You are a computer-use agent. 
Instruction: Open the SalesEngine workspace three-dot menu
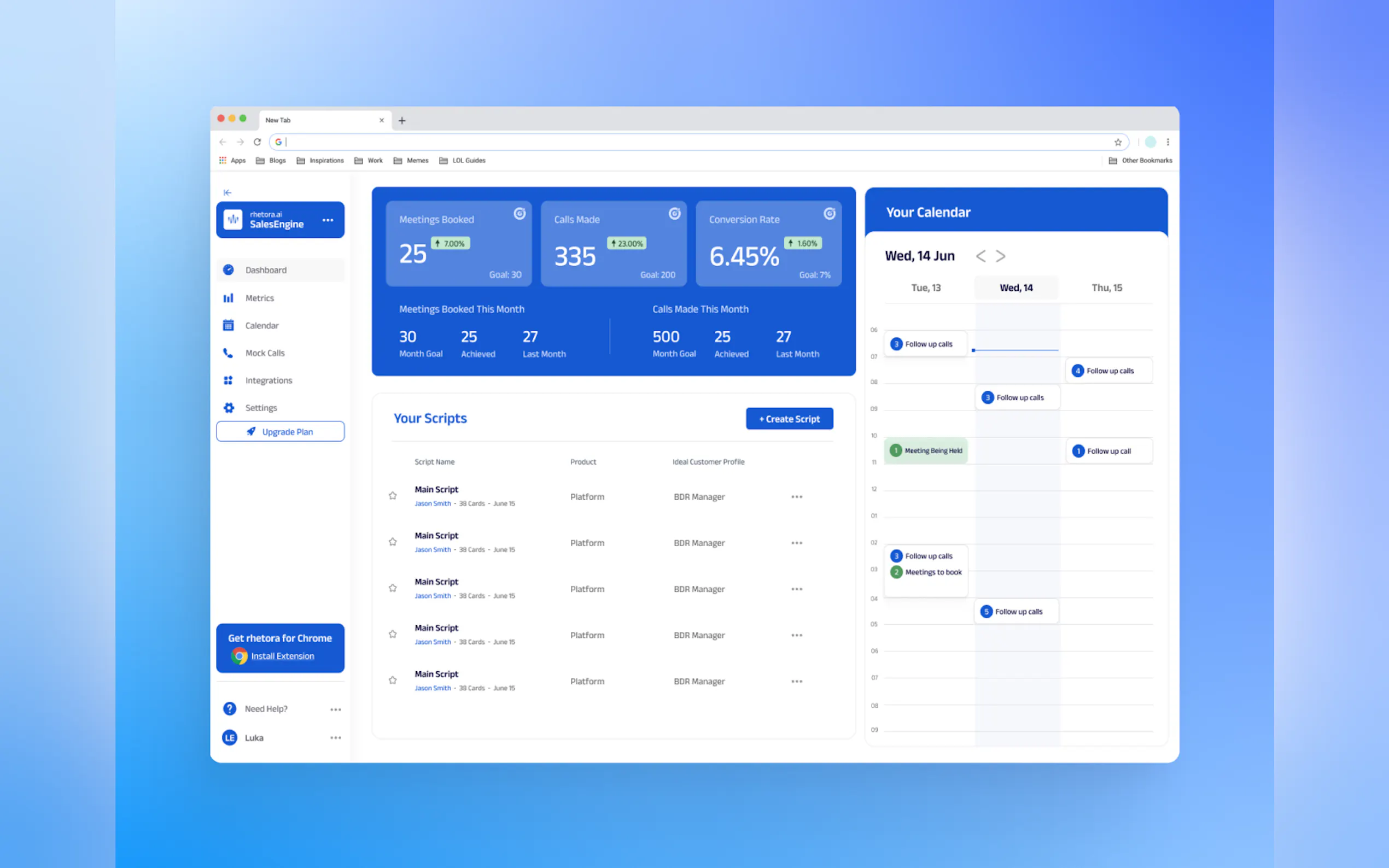(328, 220)
